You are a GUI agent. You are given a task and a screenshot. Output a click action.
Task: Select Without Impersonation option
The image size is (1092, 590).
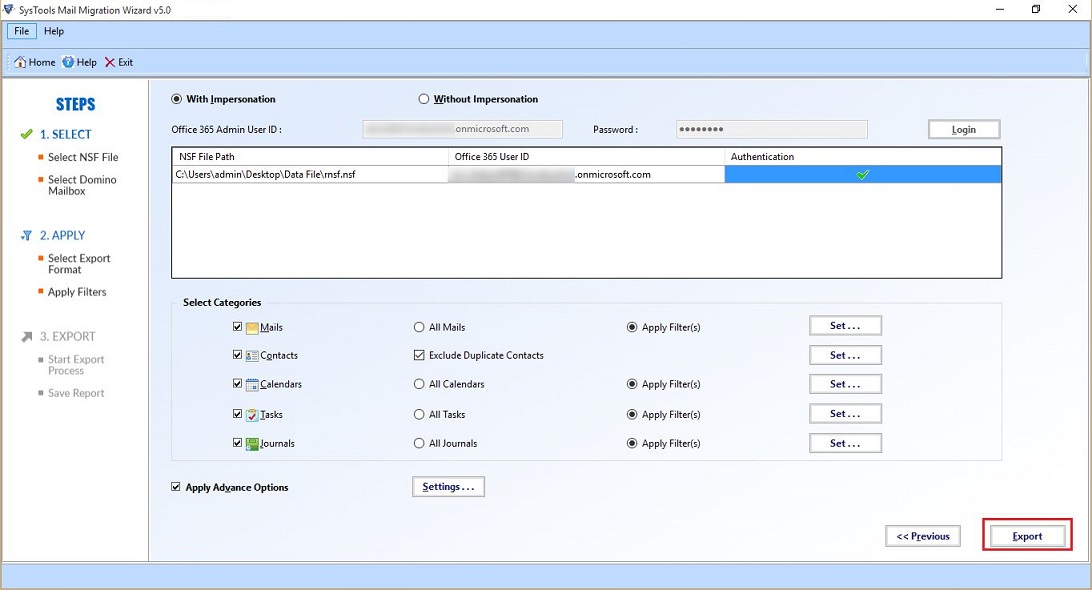pos(423,99)
